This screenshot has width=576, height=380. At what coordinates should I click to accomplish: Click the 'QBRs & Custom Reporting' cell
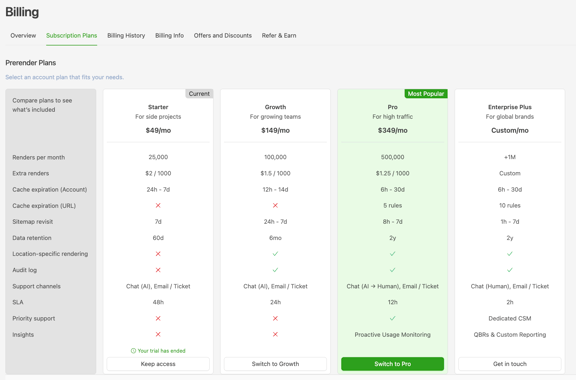(x=510, y=334)
